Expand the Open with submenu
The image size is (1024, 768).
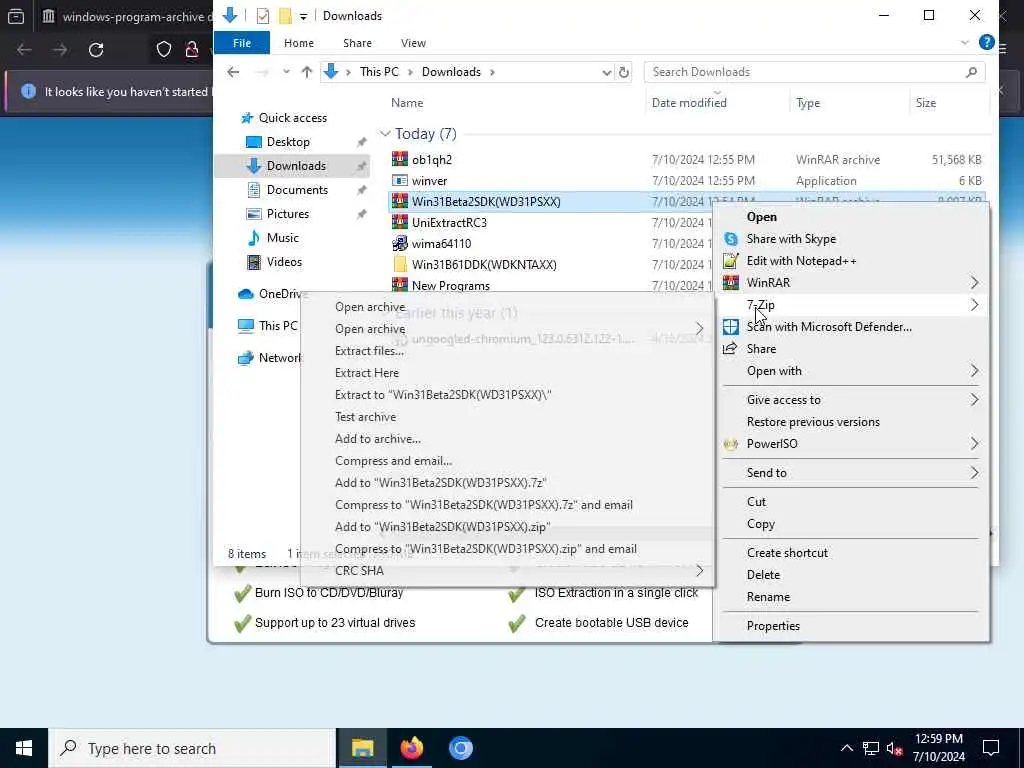(x=974, y=371)
